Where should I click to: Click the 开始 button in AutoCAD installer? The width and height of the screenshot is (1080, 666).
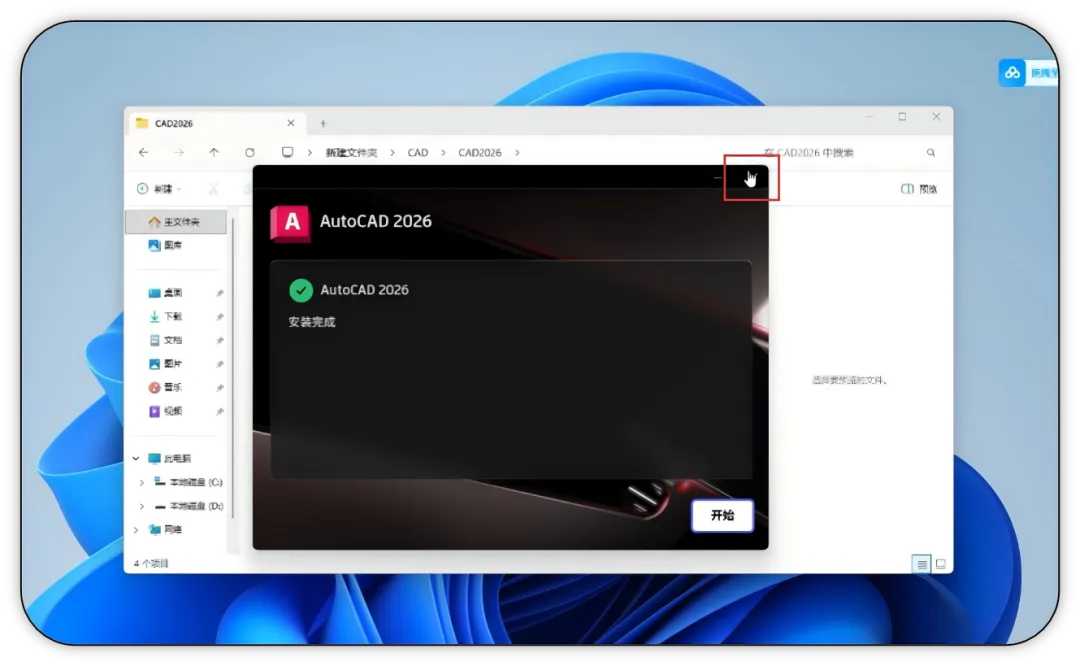point(722,515)
